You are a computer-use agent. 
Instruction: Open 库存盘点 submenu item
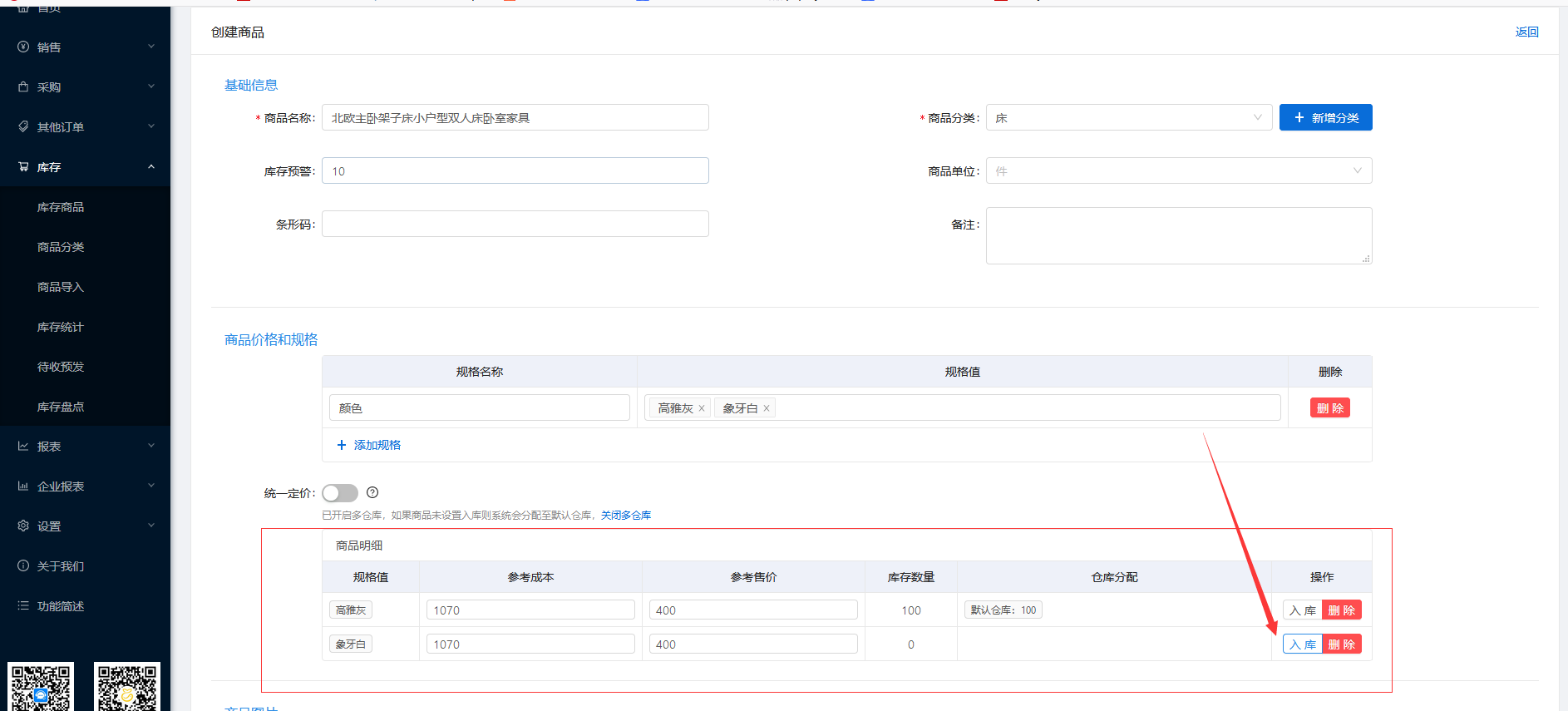coord(61,407)
